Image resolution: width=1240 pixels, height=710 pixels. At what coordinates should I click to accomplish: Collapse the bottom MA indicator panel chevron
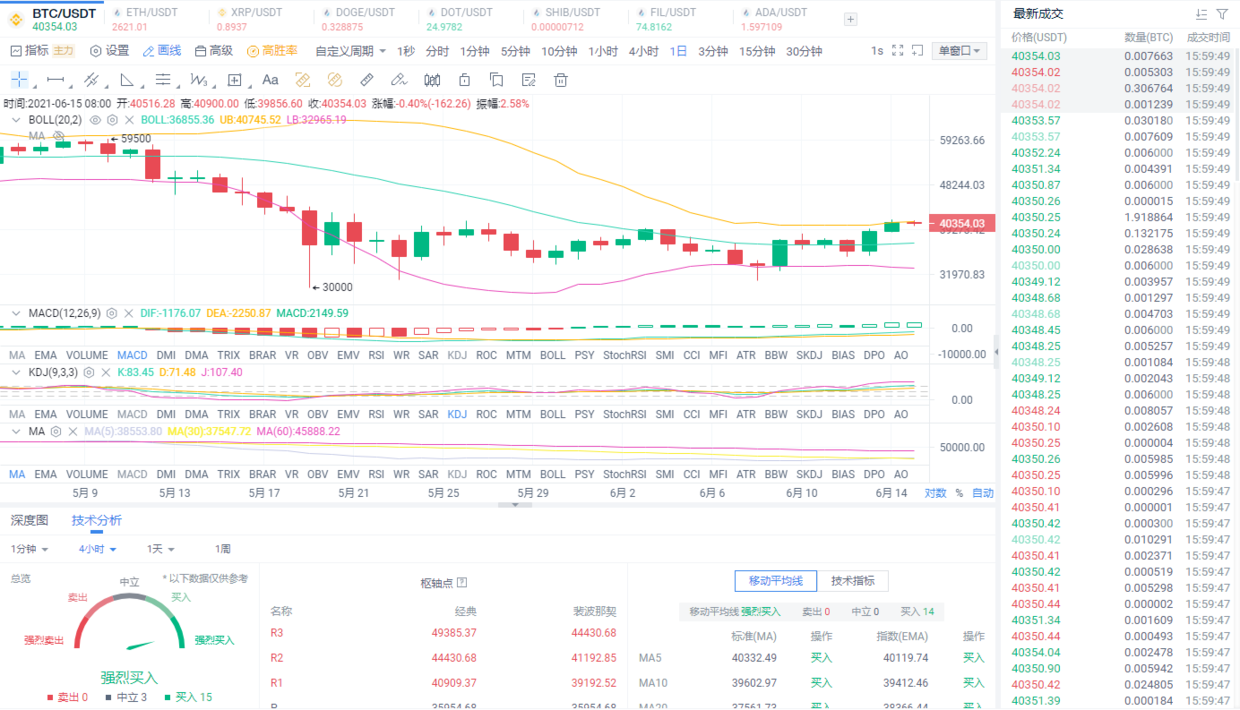pyautogui.click(x=16, y=431)
